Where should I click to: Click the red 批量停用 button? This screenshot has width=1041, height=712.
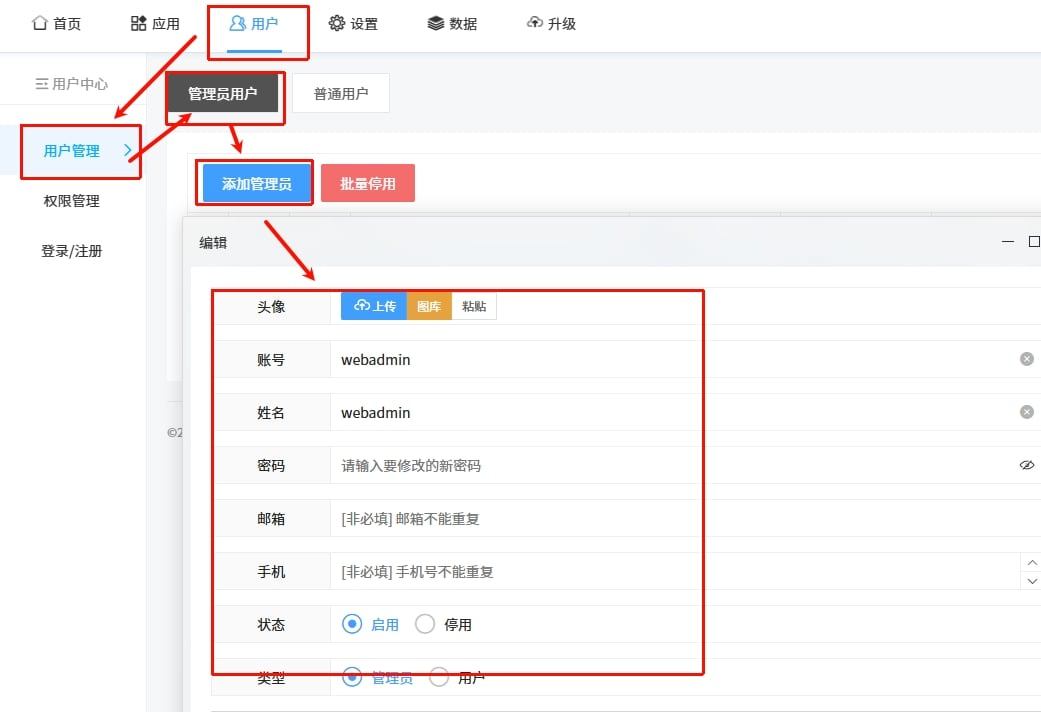[368, 184]
